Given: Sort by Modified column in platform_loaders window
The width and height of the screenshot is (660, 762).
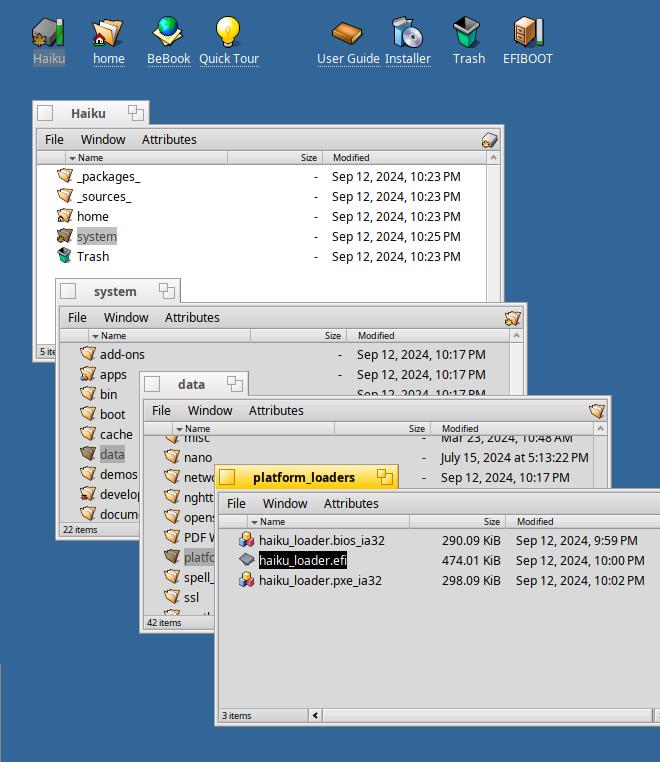Looking at the screenshot, I should [583, 521].
